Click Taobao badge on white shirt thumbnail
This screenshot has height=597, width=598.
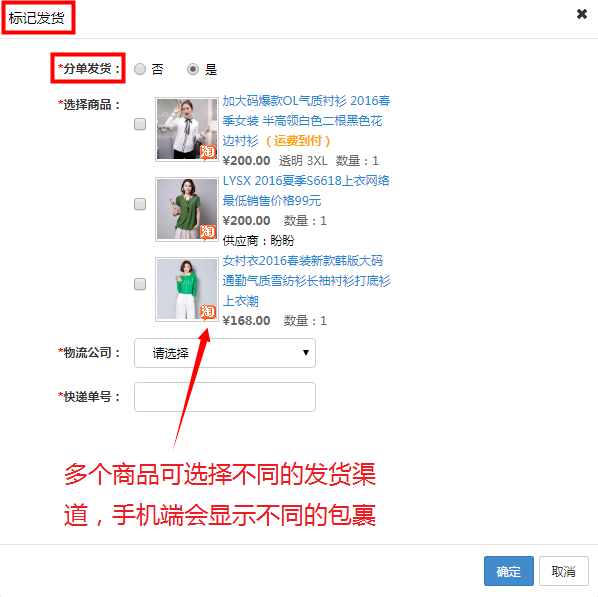[208, 152]
